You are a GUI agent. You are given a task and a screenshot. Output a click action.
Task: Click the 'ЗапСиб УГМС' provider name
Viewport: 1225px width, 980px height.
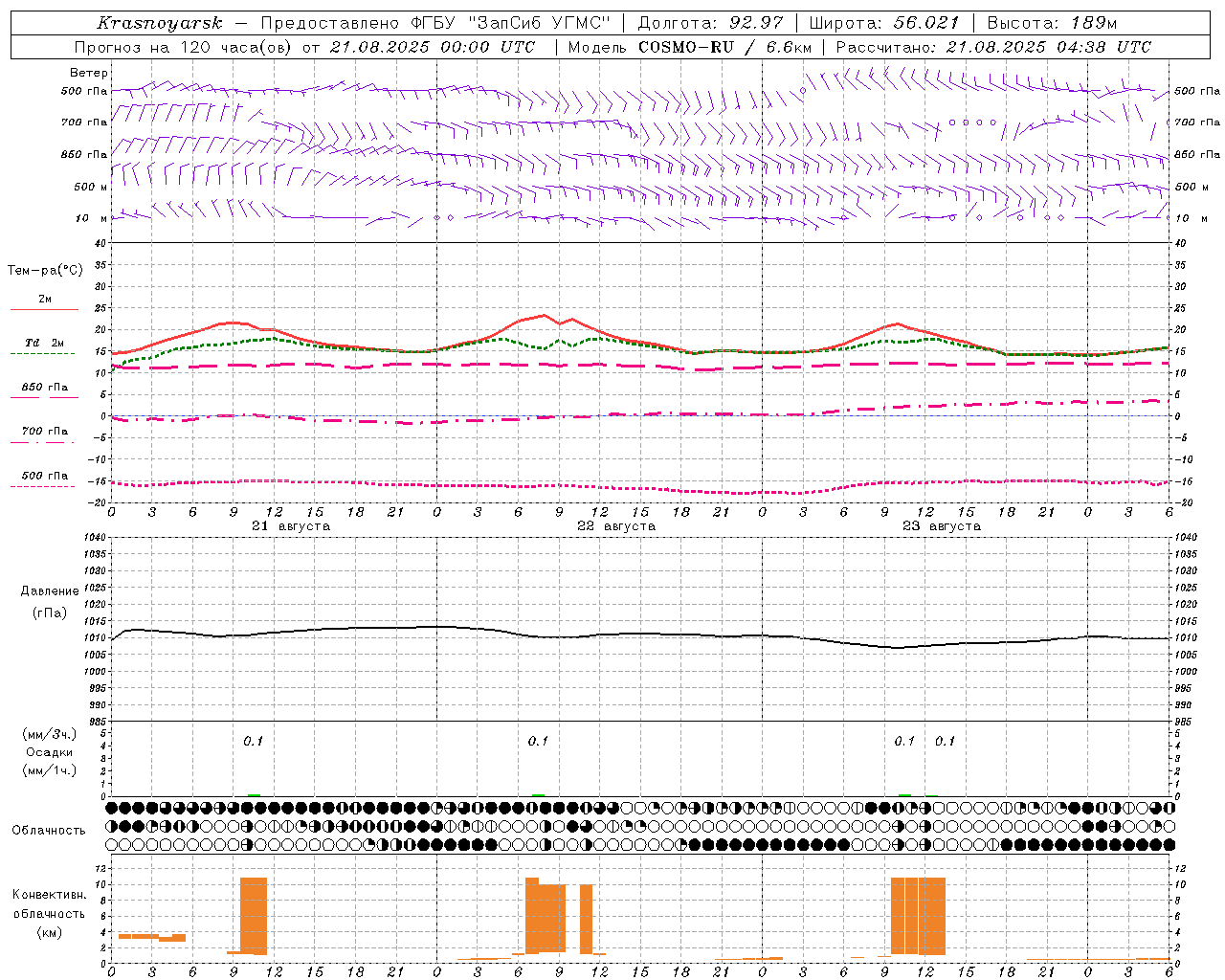pos(537,23)
